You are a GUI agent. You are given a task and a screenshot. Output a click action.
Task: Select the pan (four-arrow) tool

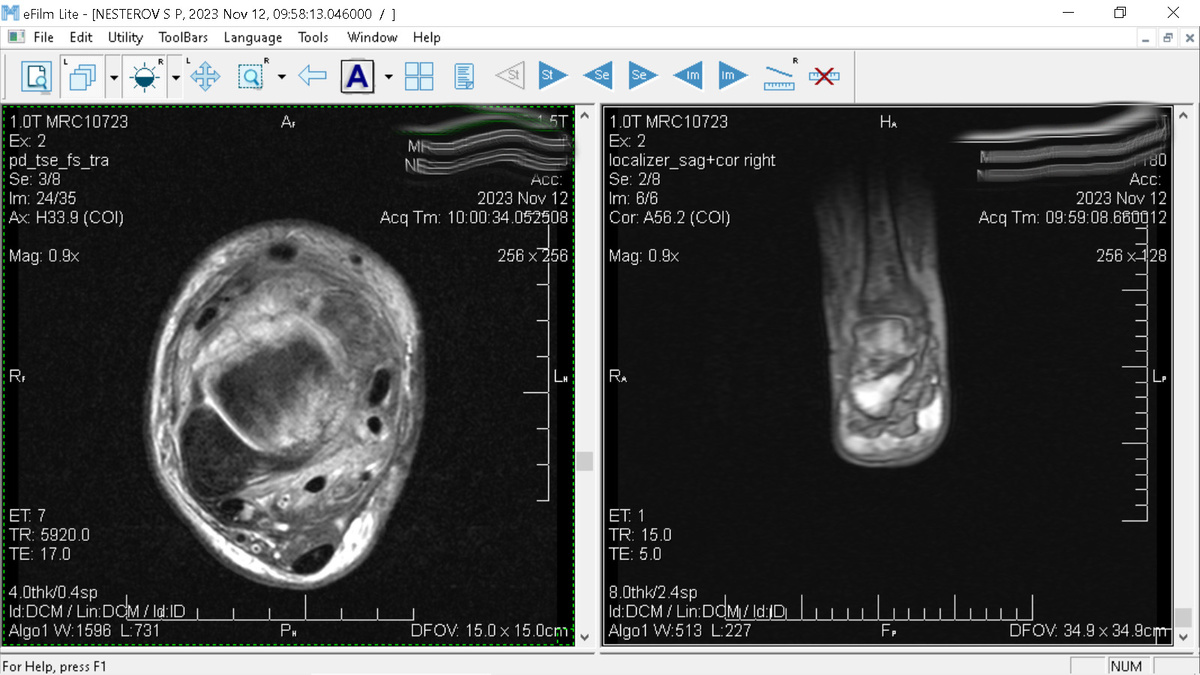point(205,76)
